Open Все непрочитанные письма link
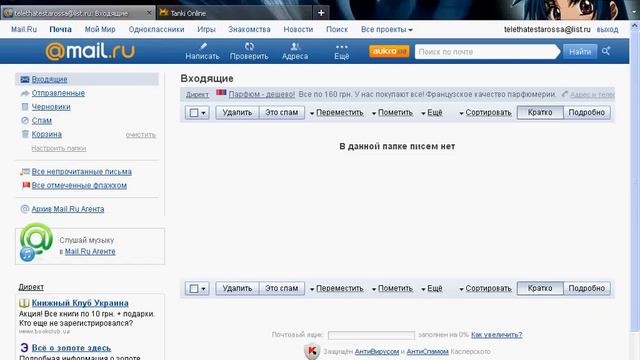Image resolution: width=640 pixels, height=360 pixels. coord(82,172)
